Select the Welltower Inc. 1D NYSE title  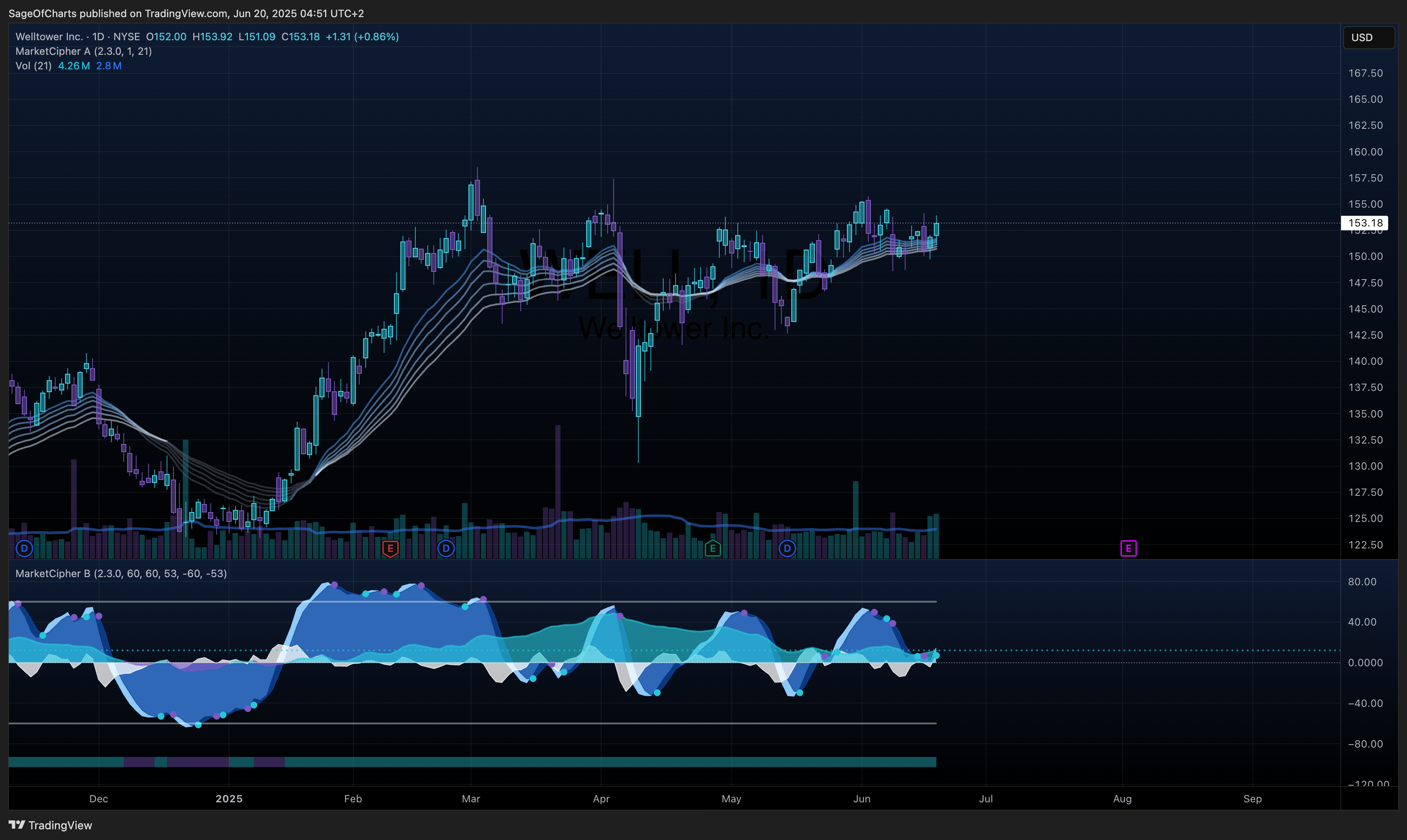78,37
